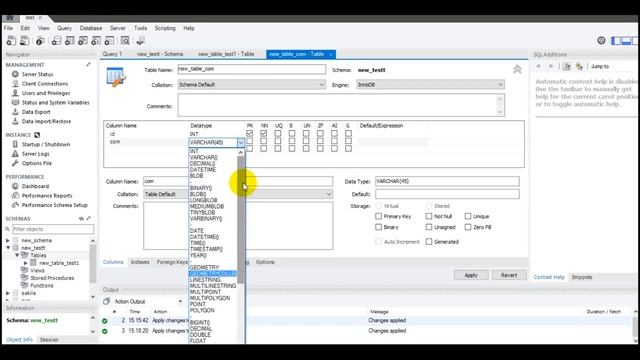Click the Apply button
Viewport: 640px width, 360px height.
[x=471, y=275]
